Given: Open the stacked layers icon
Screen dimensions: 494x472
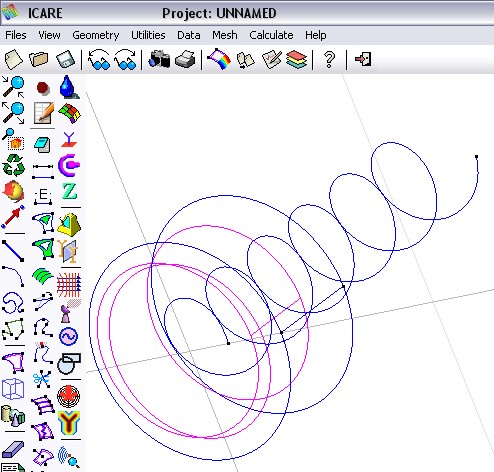Looking at the screenshot, I should coord(296,60).
